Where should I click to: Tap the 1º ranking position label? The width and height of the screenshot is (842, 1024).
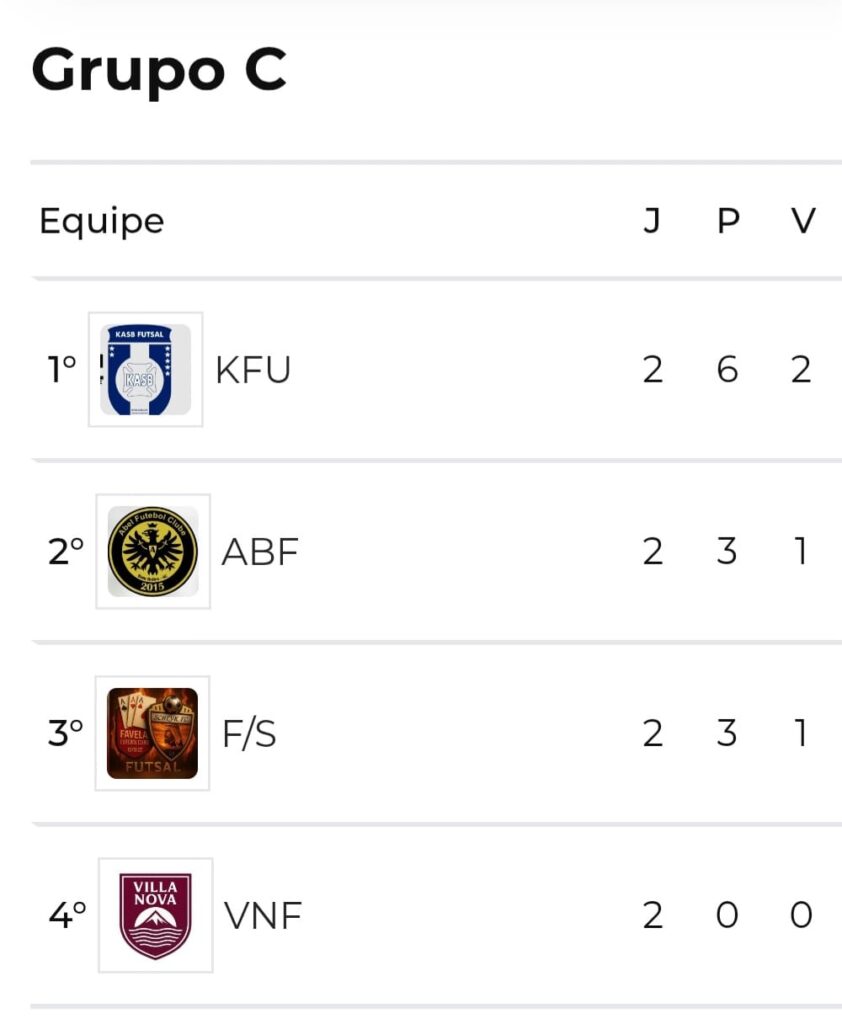pyautogui.click(x=62, y=370)
